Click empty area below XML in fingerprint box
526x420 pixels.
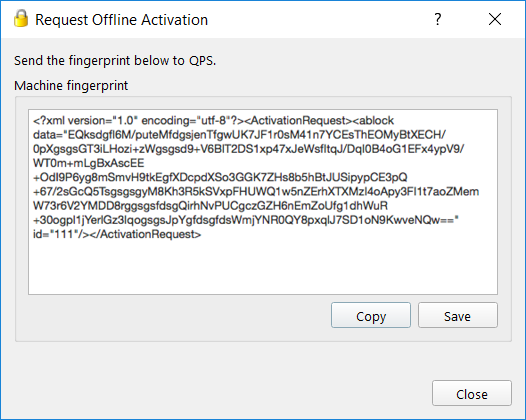(x=263, y=267)
